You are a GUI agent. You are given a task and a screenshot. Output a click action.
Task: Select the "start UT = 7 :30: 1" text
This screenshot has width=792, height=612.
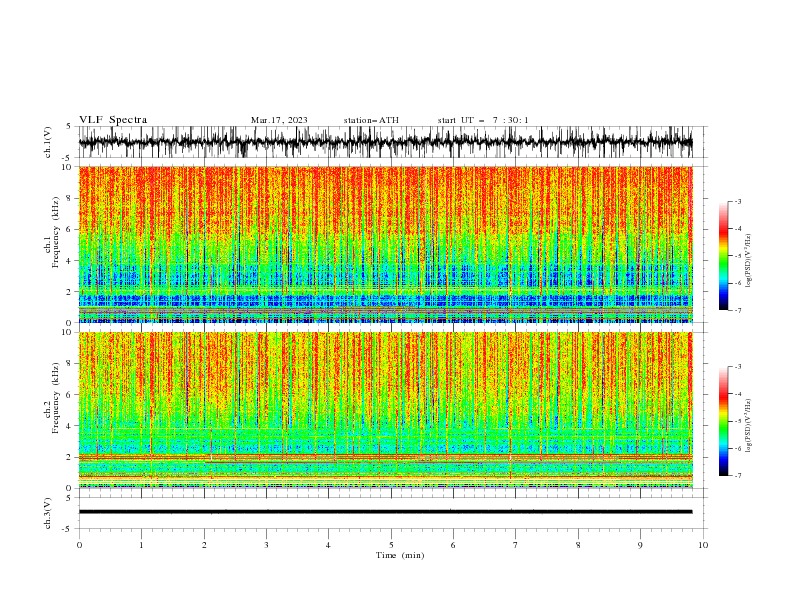click(x=483, y=120)
